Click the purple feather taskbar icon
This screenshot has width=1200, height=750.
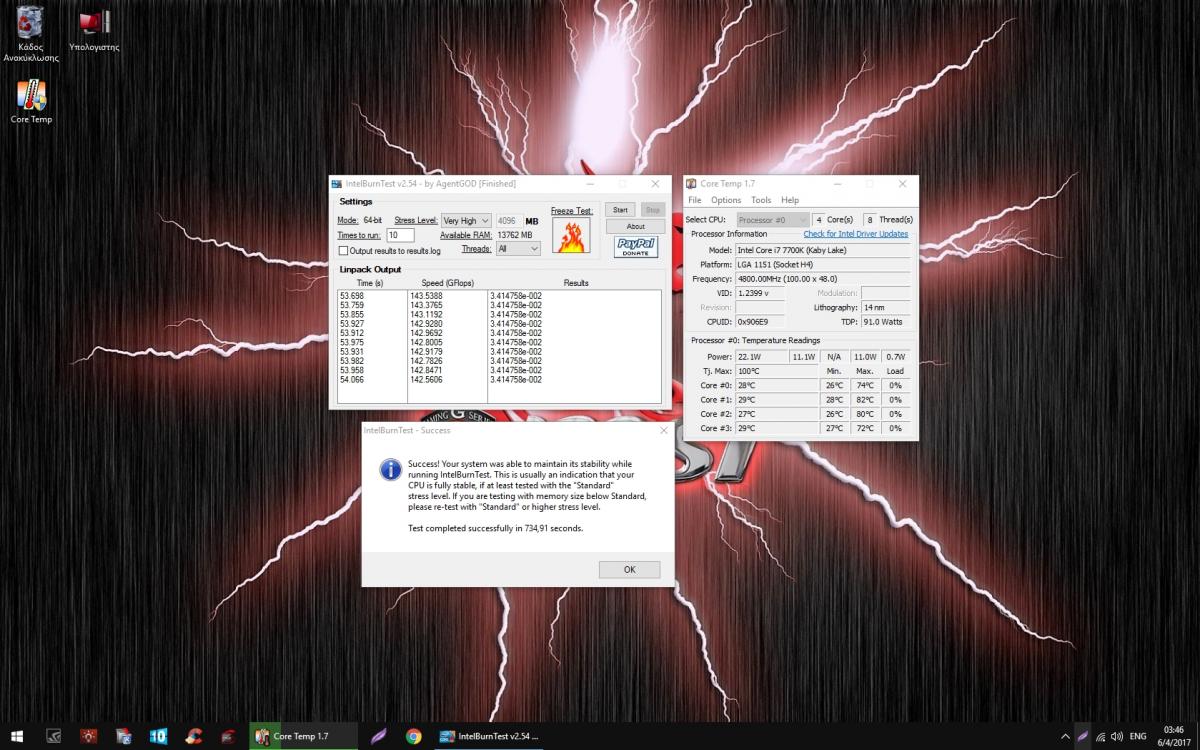378,736
